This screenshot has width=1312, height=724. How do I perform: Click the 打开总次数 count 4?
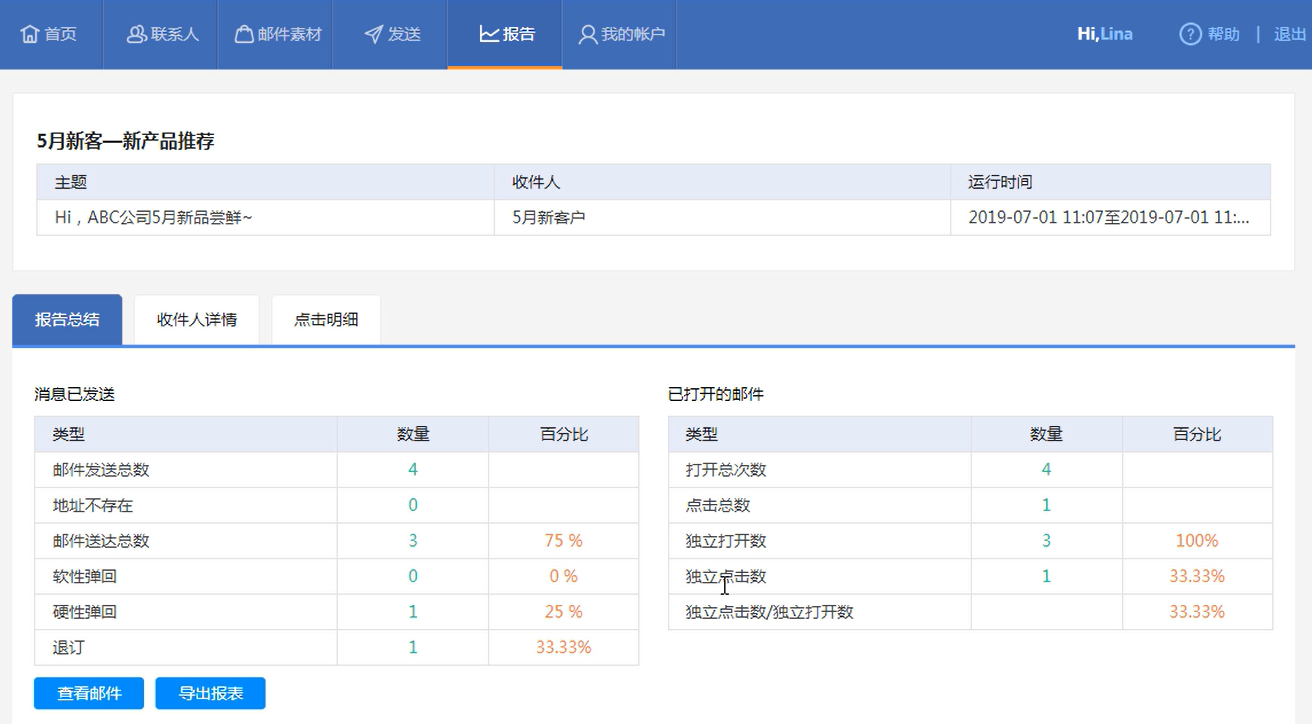pyautogui.click(x=1046, y=470)
